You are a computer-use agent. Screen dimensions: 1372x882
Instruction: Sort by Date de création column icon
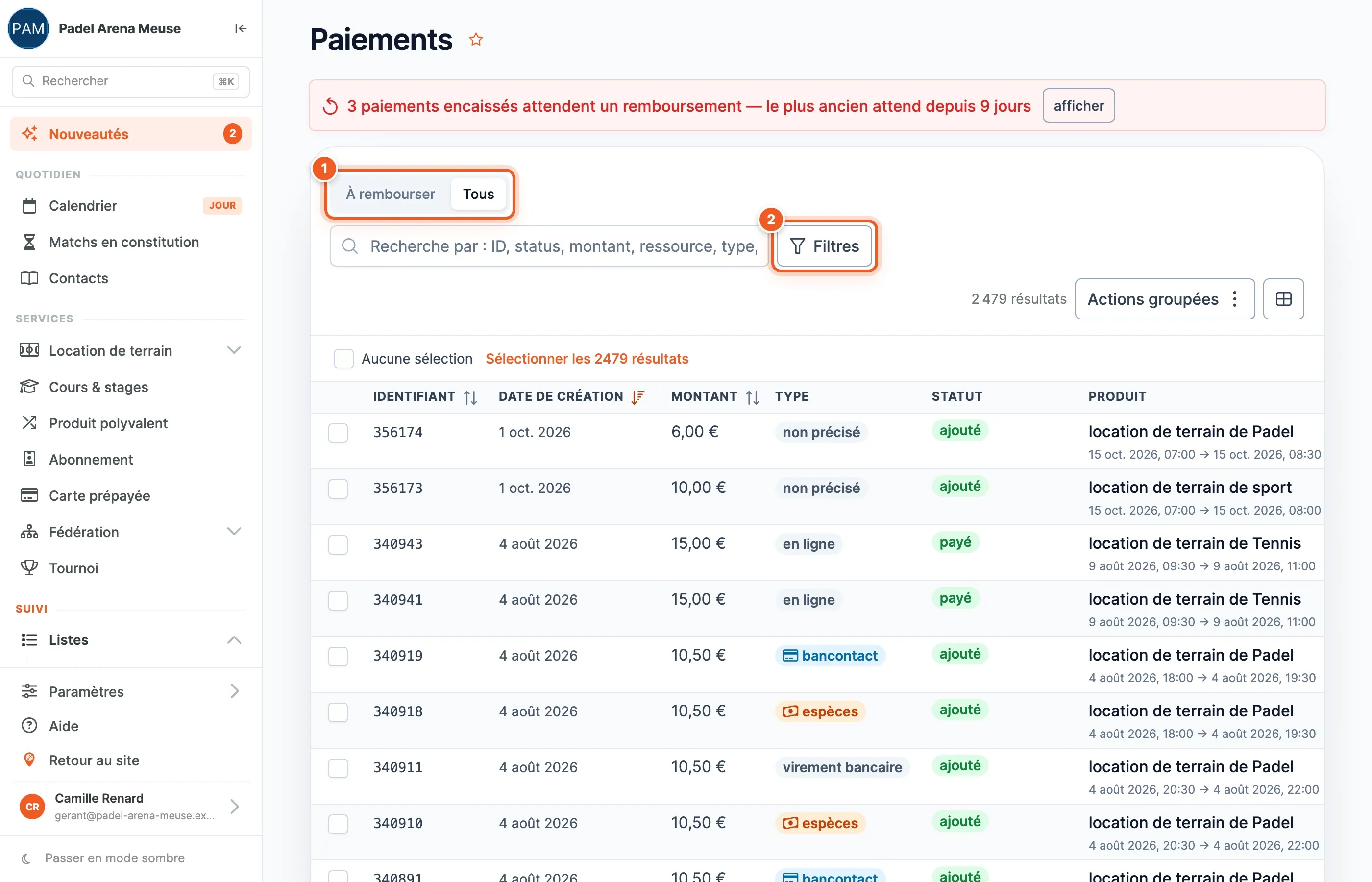coord(637,397)
